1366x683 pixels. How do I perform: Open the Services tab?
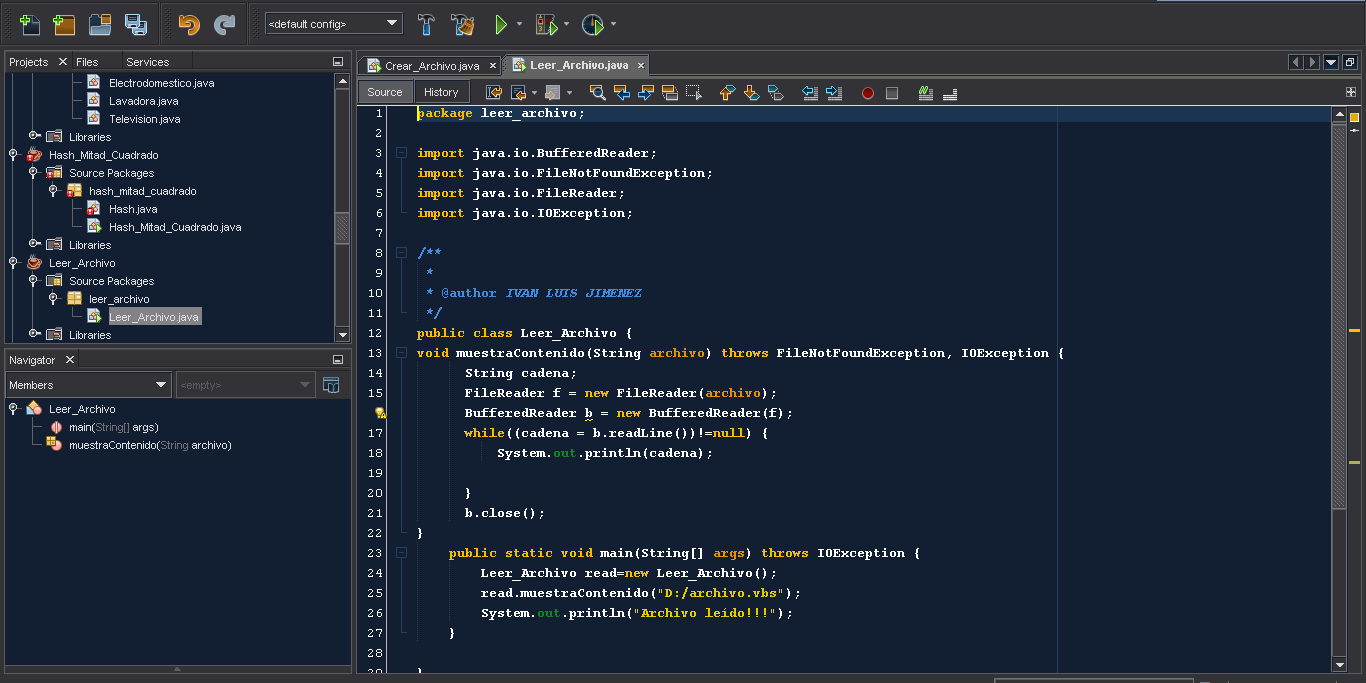147,62
